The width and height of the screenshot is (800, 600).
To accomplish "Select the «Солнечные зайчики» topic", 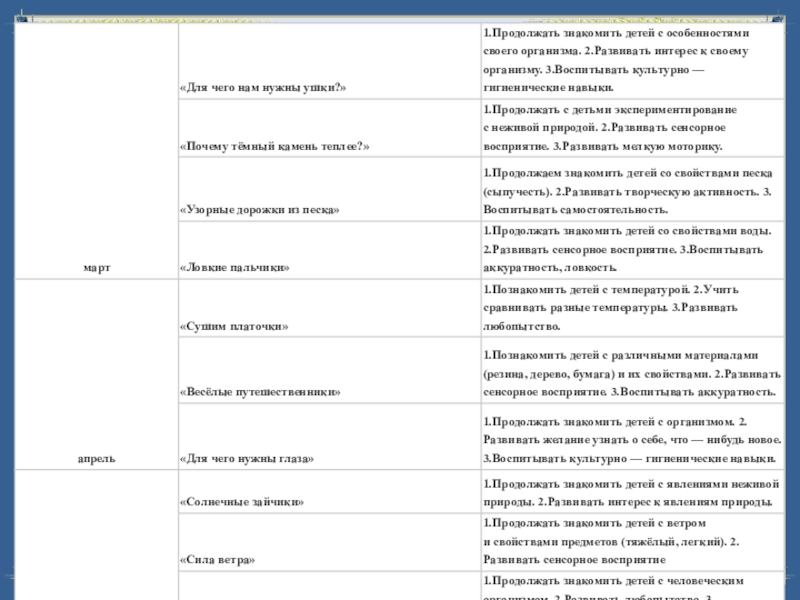I will tap(330, 492).
